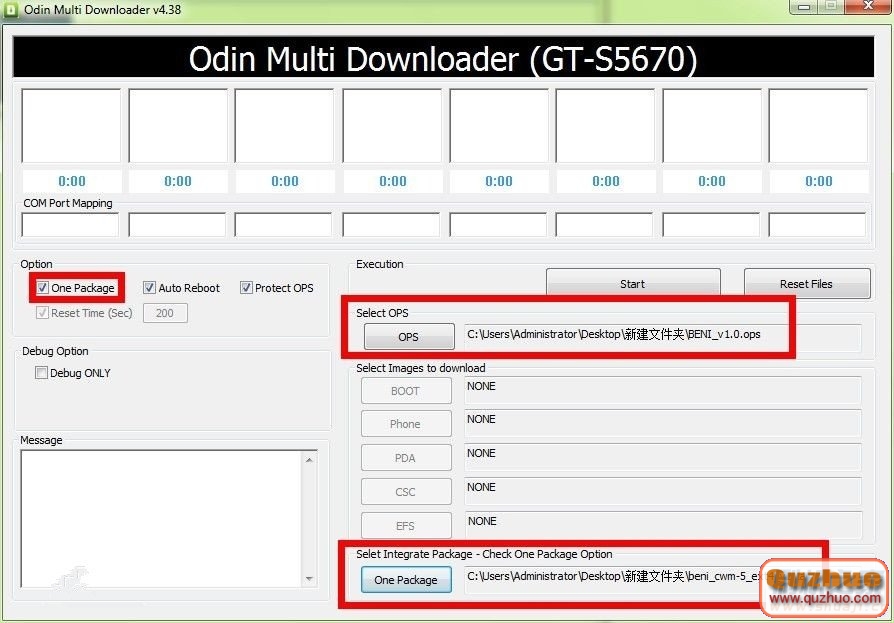Image resolution: width=894 pixels, height=623 pixels.
Task: Click the Odin app icon in title bar
Action: click(x=11, y=9)
